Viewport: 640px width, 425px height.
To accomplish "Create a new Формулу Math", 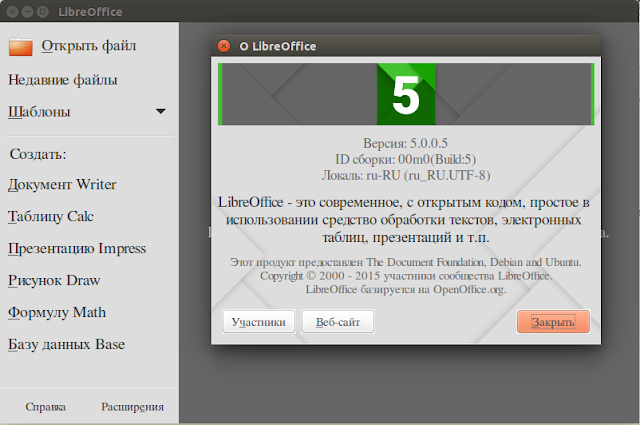I will (57, 312).
